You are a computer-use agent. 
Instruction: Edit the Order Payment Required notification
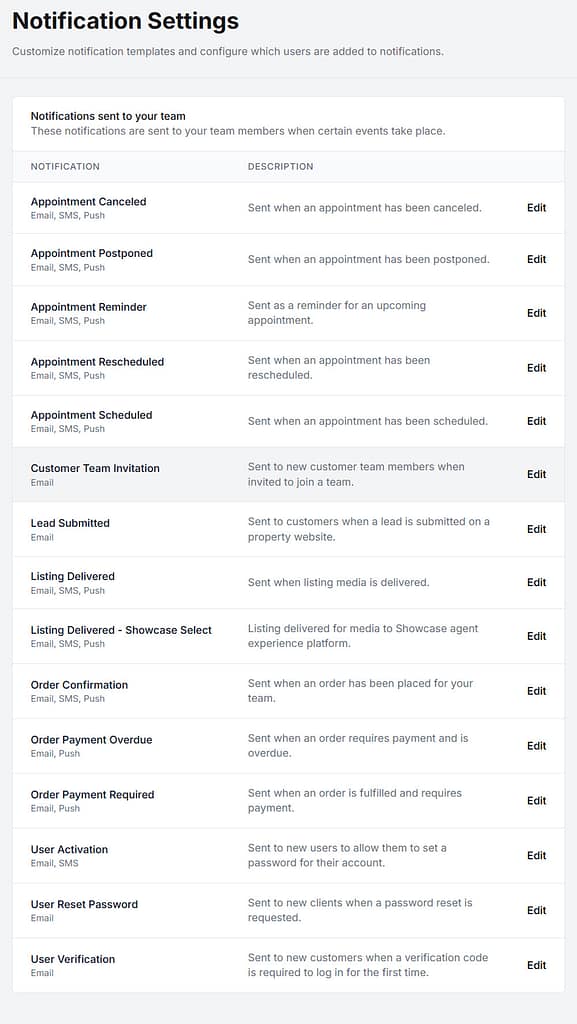[536, 800]
